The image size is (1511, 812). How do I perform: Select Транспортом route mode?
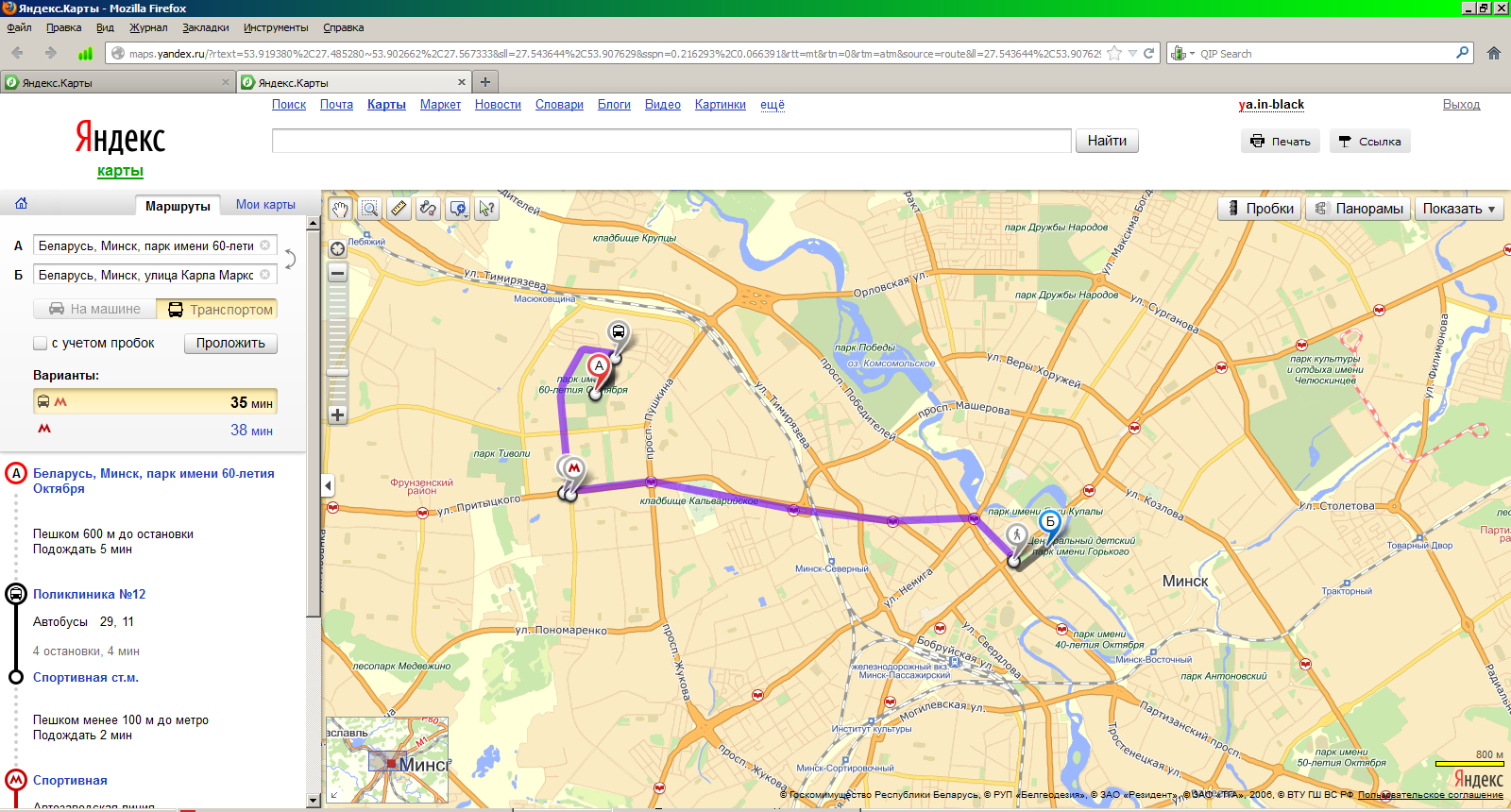point(217,309)
